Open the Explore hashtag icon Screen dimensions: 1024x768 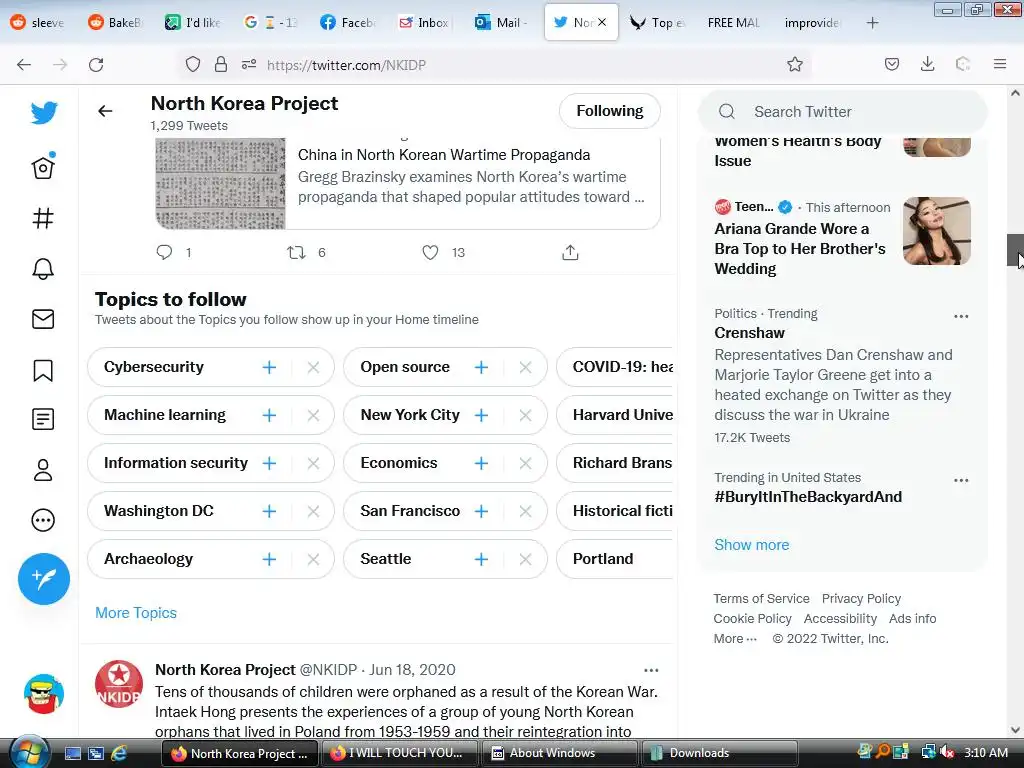pos(43,218)
